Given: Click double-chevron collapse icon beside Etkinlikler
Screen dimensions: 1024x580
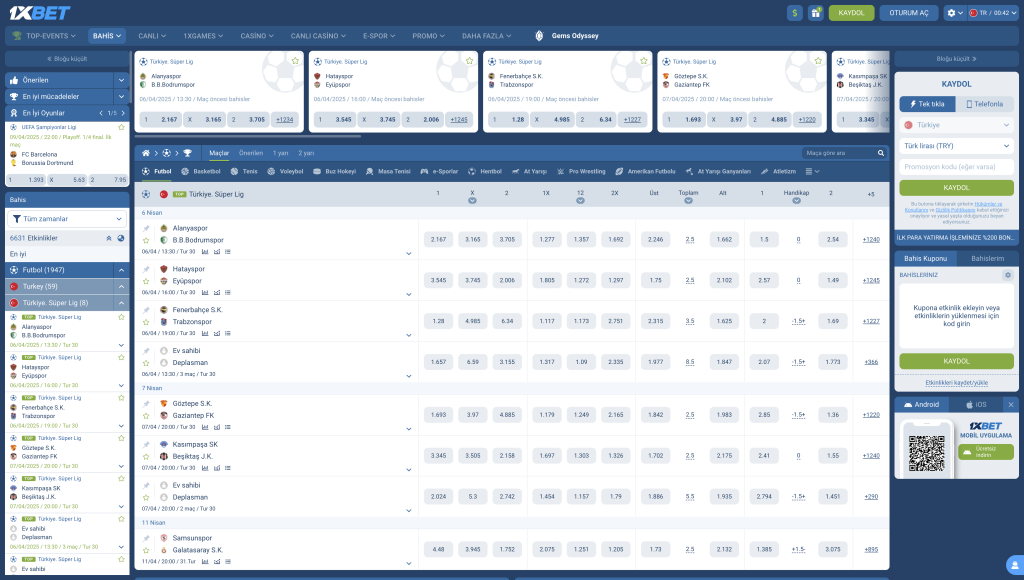Looking at the screenshot, I should pos(109,238).
